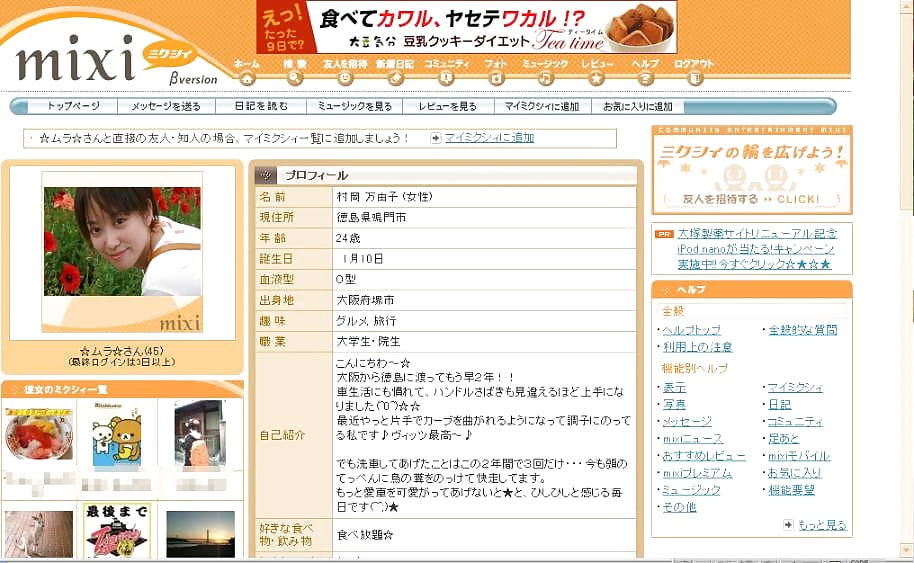Select the メッセージを送る tab
Viewport: 914px width, 563px height.
coord(166,106)
